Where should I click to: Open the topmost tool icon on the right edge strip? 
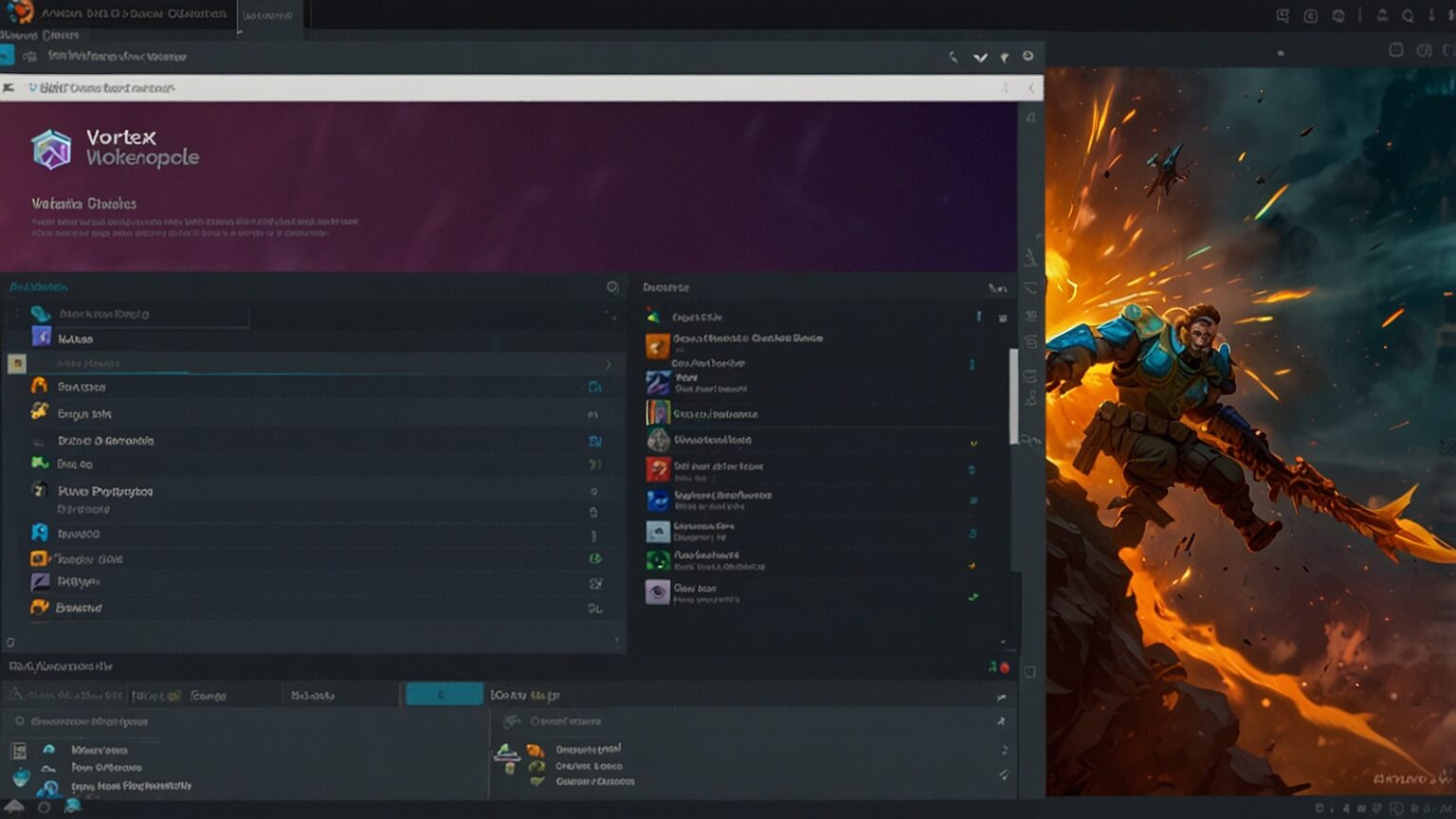1033,118
